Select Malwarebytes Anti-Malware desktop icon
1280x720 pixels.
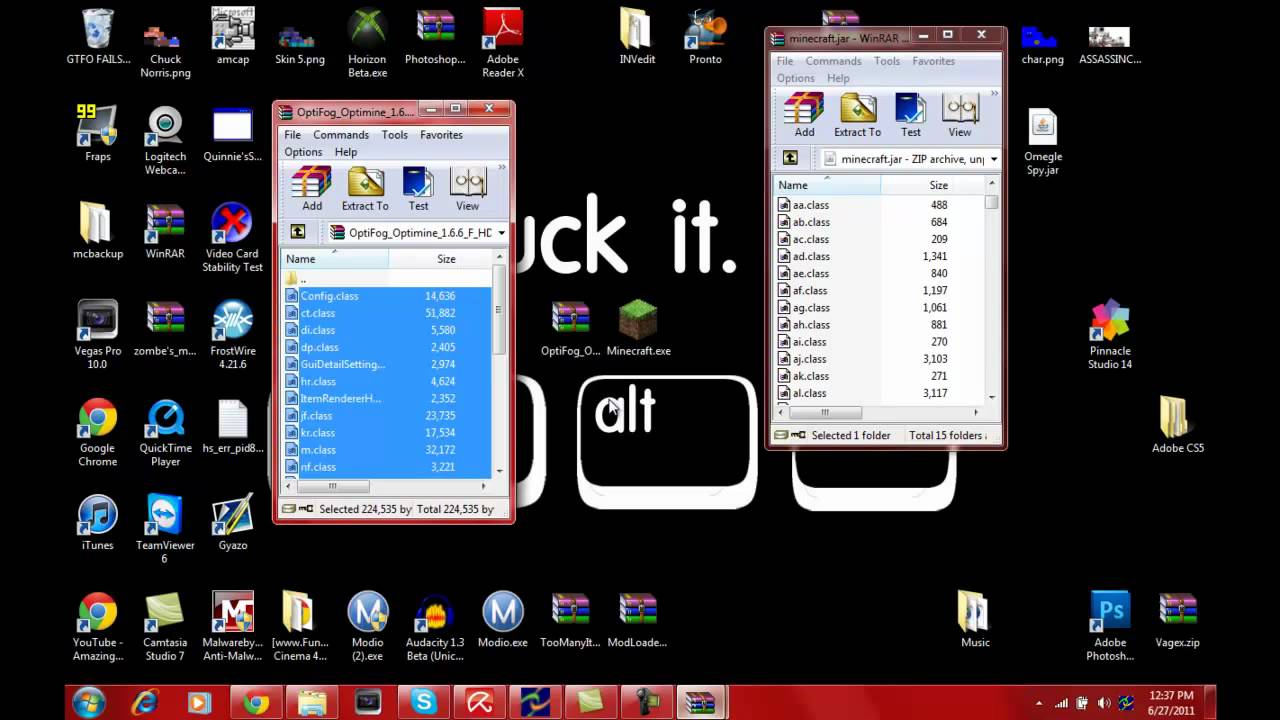(232, 626)
